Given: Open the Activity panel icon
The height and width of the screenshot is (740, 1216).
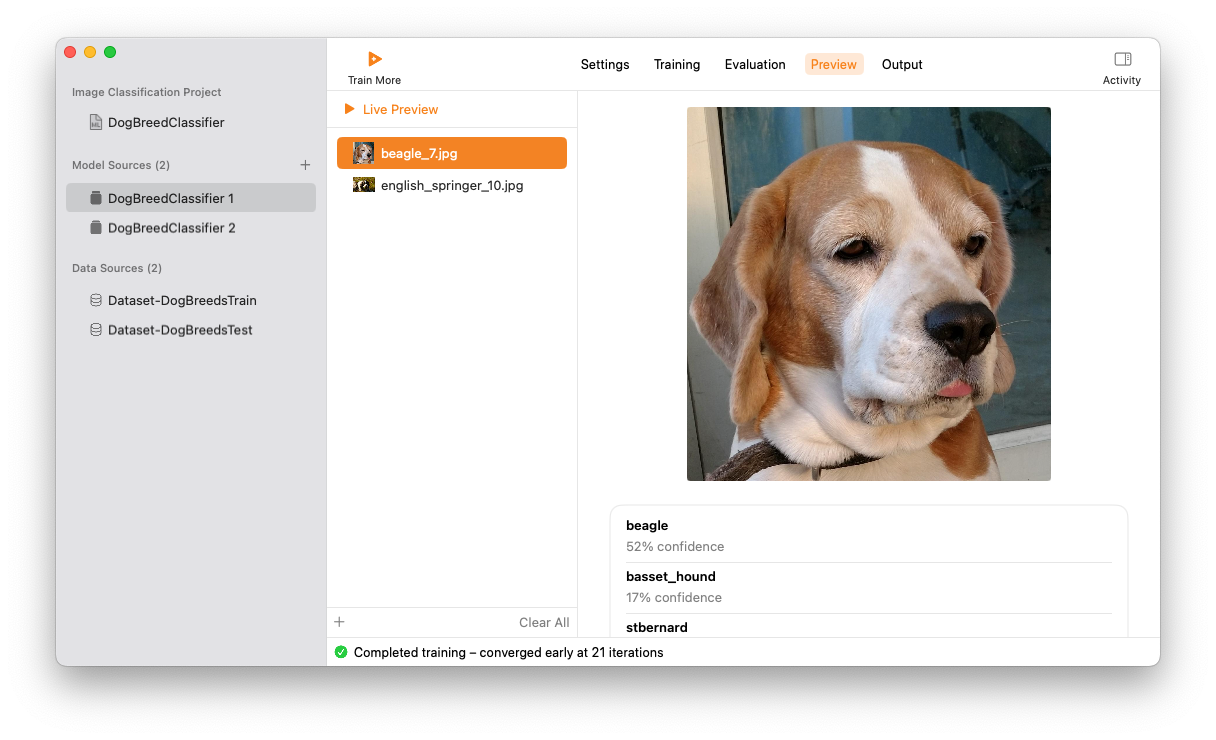Looking at the screenshot, I should click(1122, 59).
